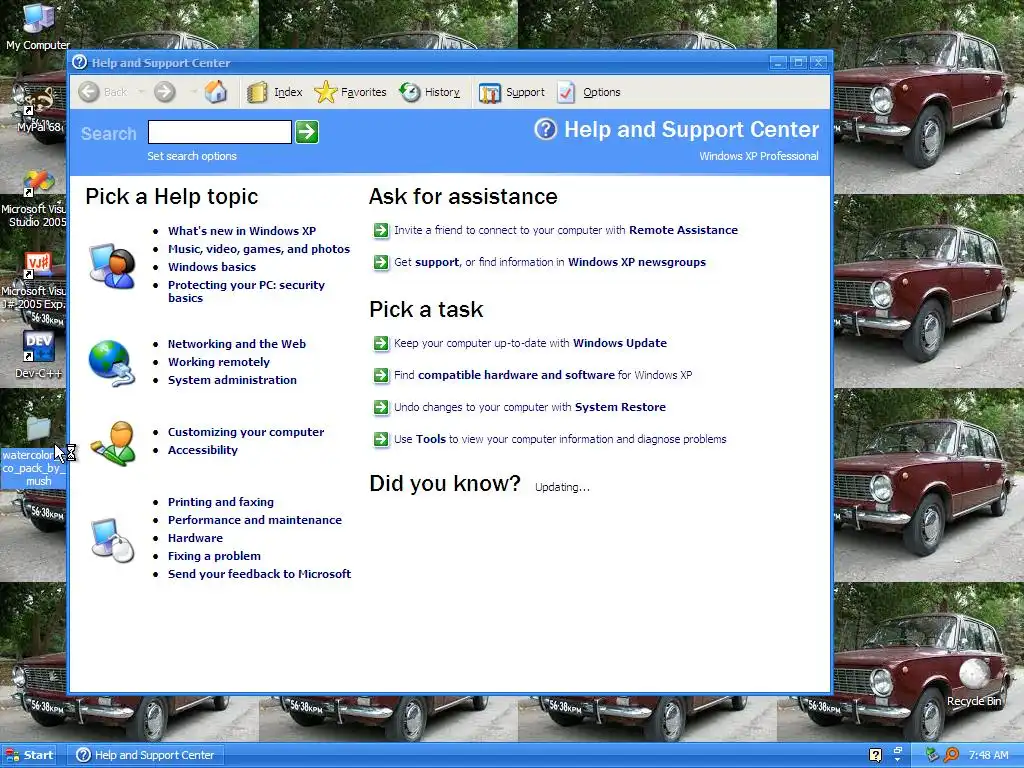
Task: Open Music, video, games, and photos
Action: (x=259, y=249)
